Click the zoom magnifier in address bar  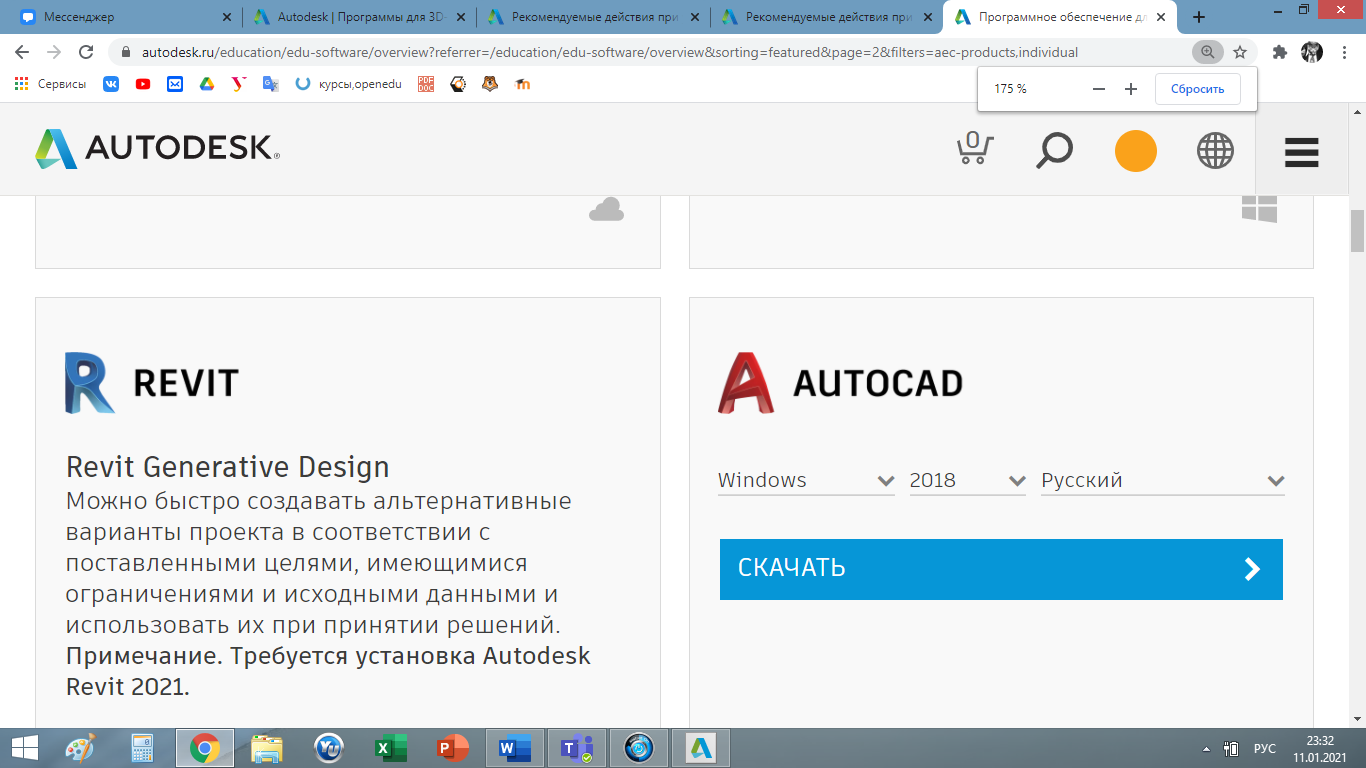(x=1208, y=52)
